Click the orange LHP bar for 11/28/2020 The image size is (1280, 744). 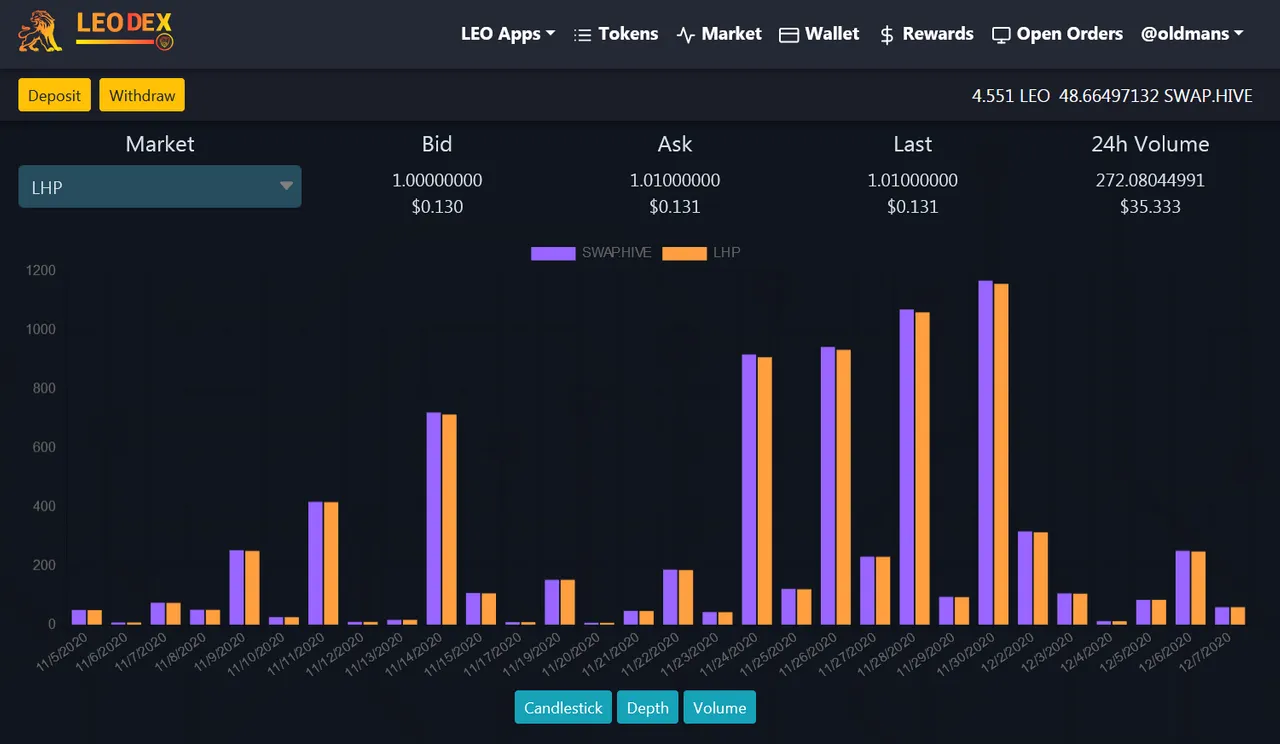(x=922, y=468)
